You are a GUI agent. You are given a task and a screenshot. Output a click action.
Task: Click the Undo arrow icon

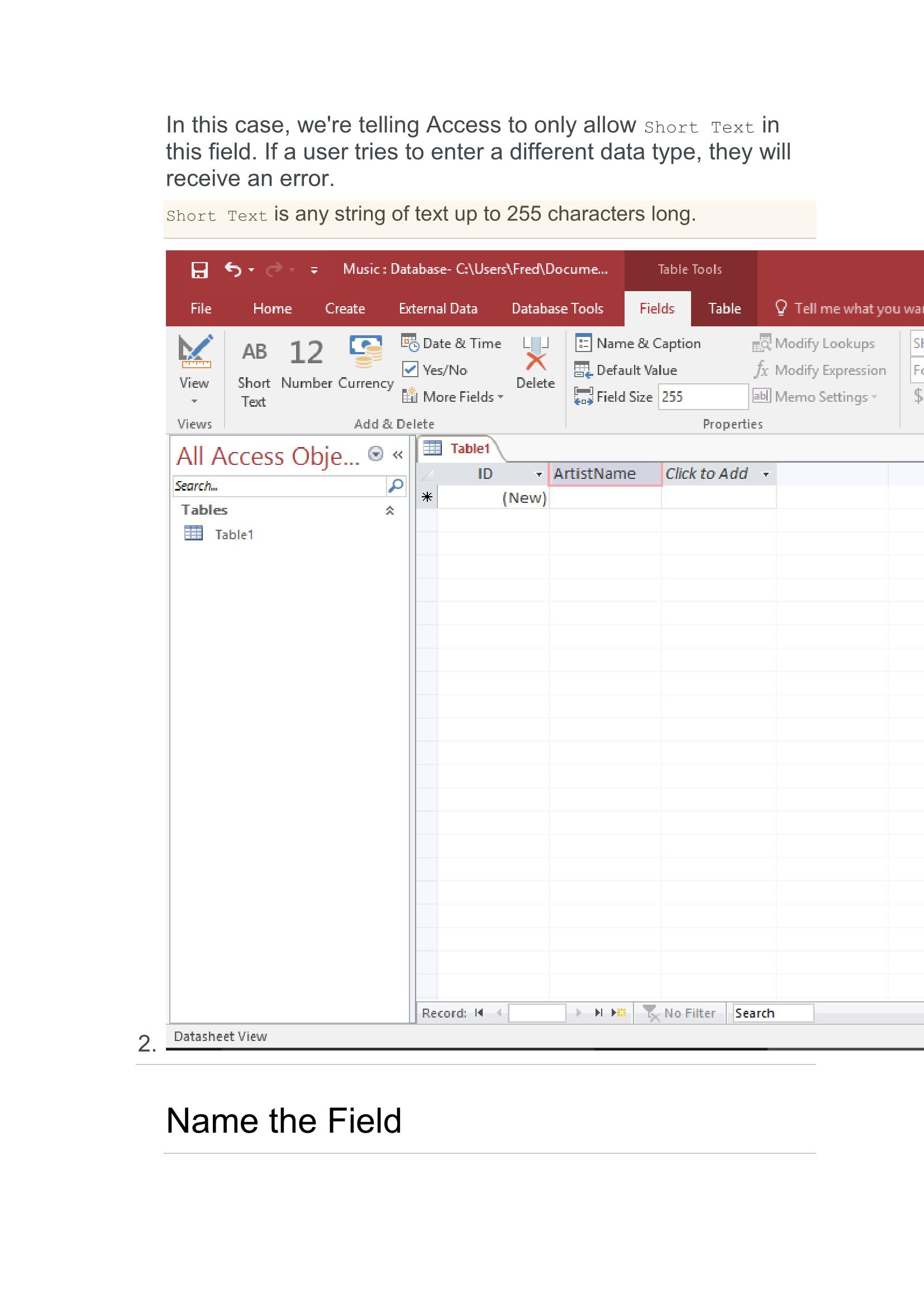tap(233, 269)
